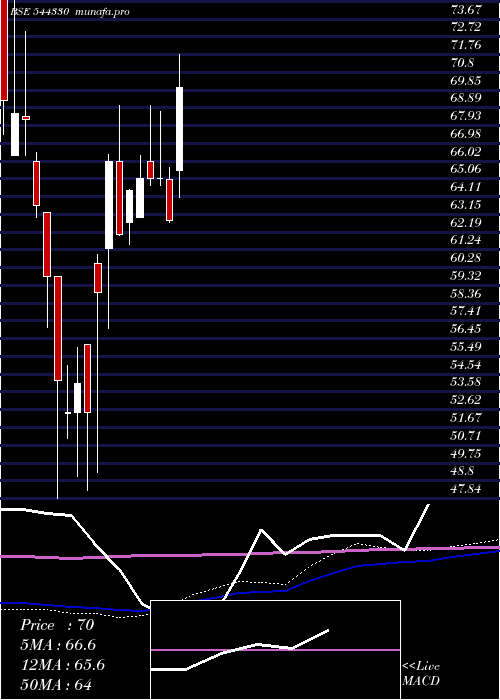
Task: Select the 69.85 price axis value
Action: click(x=466, y=80)
